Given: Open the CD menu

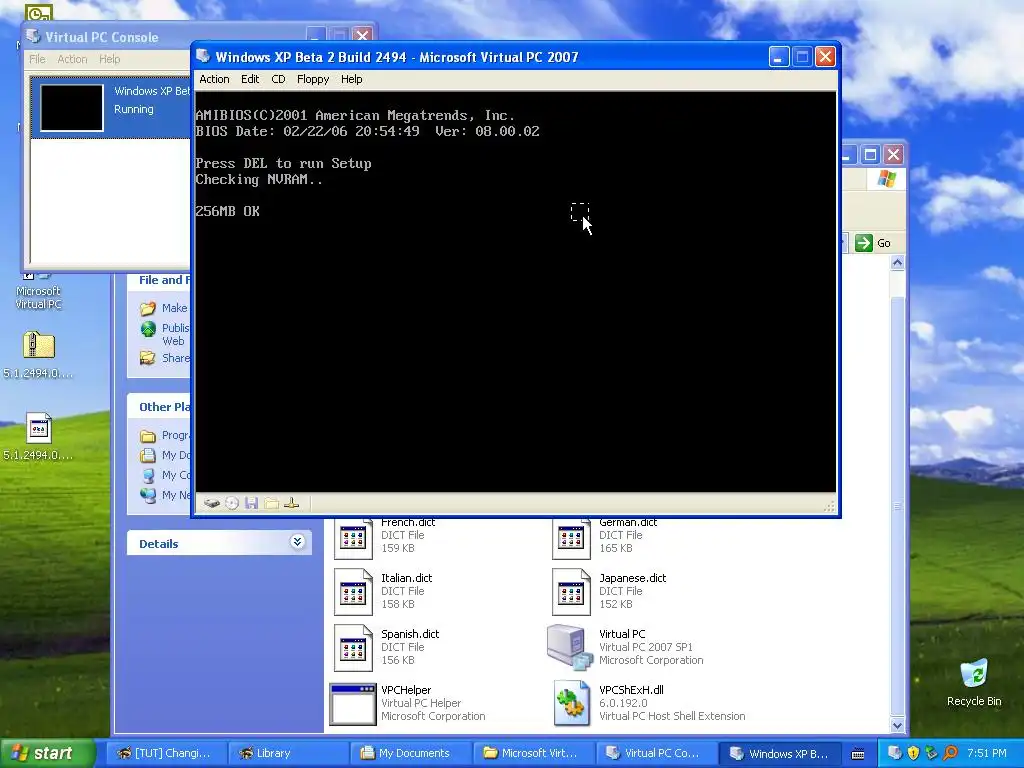Looking at the screenshot, I should 278,79.
